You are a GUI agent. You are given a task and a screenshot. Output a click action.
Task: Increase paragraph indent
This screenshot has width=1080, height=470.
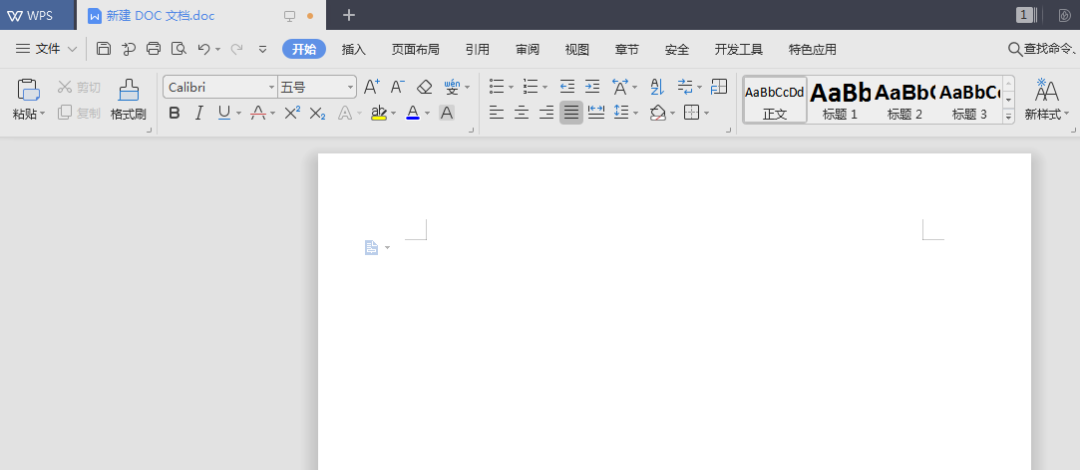[x=592, y=87]
